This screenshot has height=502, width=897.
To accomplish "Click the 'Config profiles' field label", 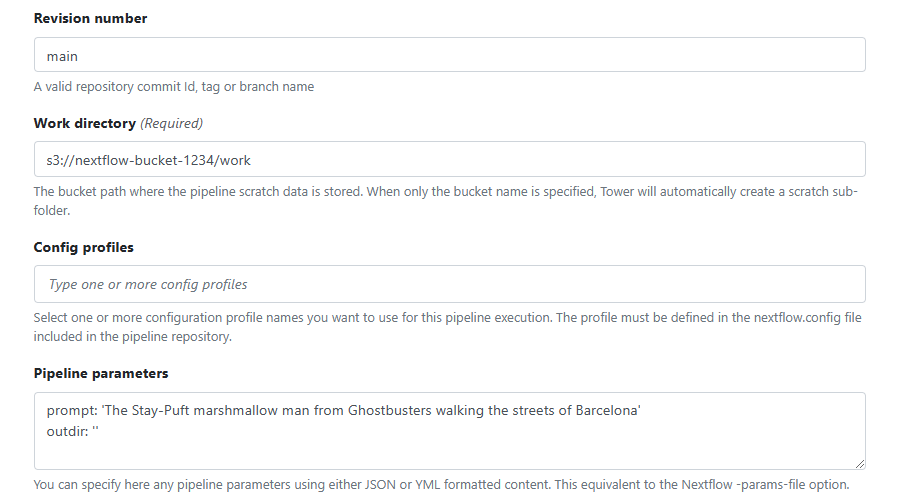I will click(x=83, y=247).
